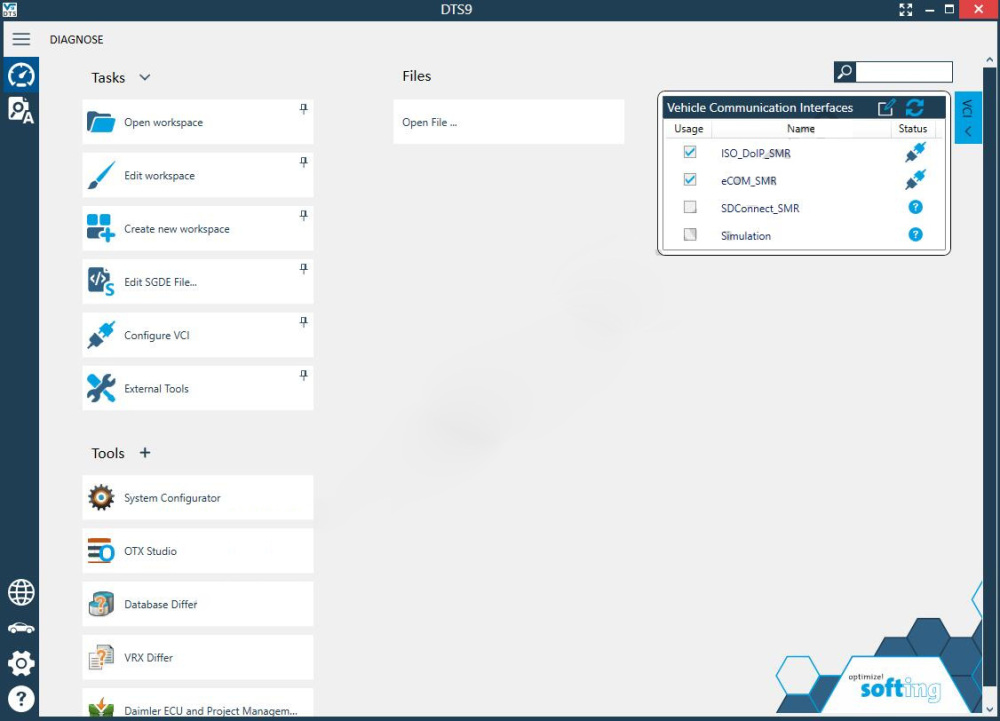Viewport: 1000px width, 721px height.
Task: Click the edit VCI configuration icon
Action: 886,107
